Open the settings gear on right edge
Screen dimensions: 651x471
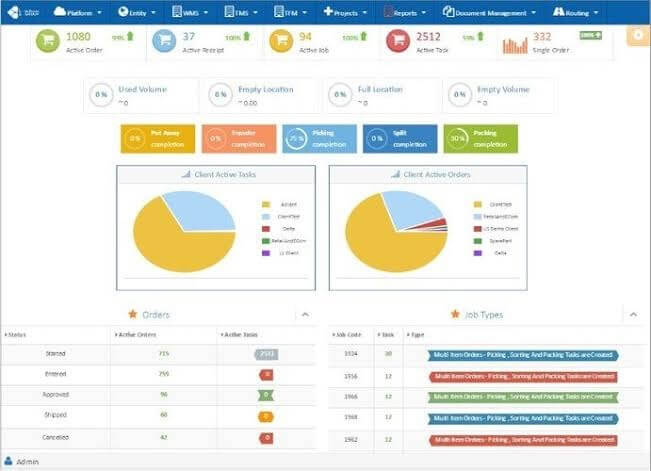[637, 36]
